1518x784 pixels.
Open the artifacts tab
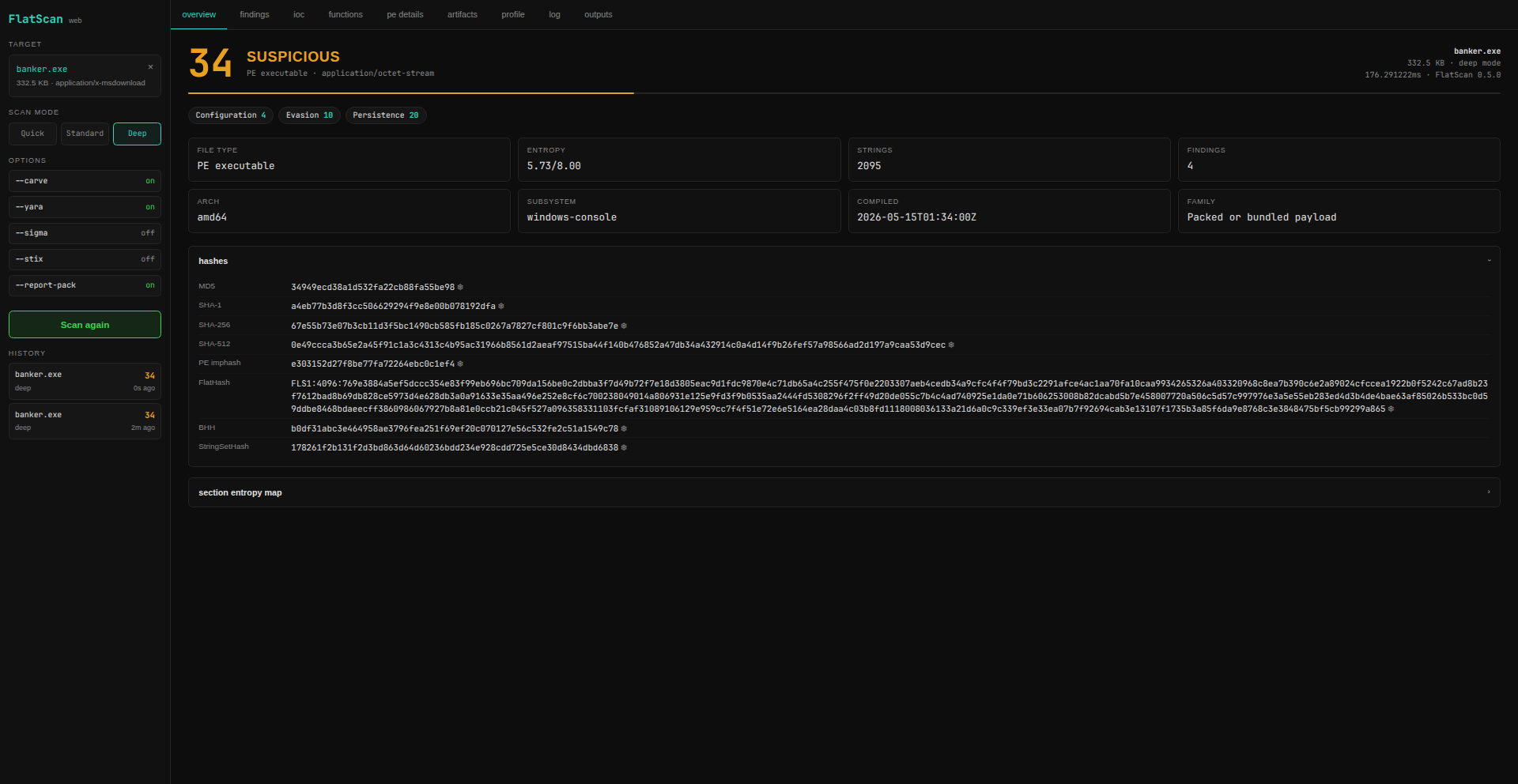point(463,14)
